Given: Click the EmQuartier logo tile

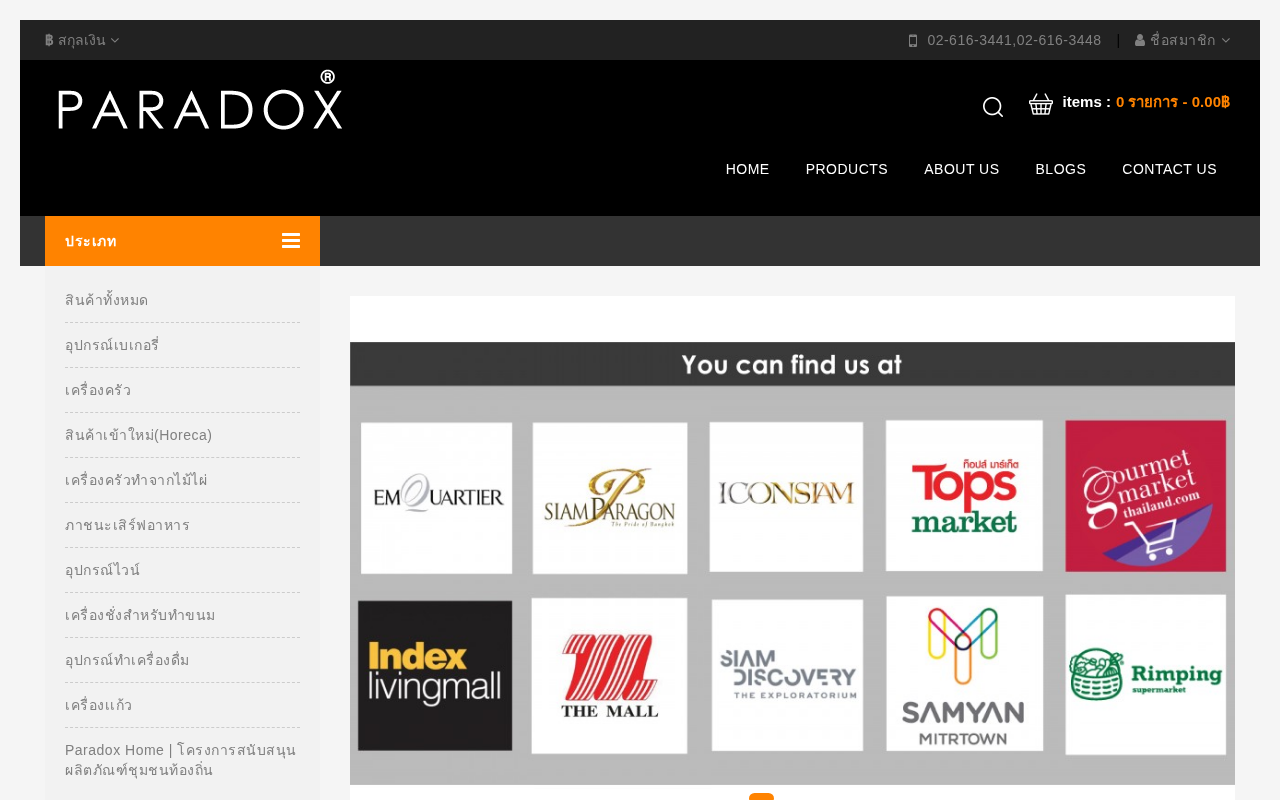Looking at the screenshot, I should pyautogui.click(x=437, y=498).
